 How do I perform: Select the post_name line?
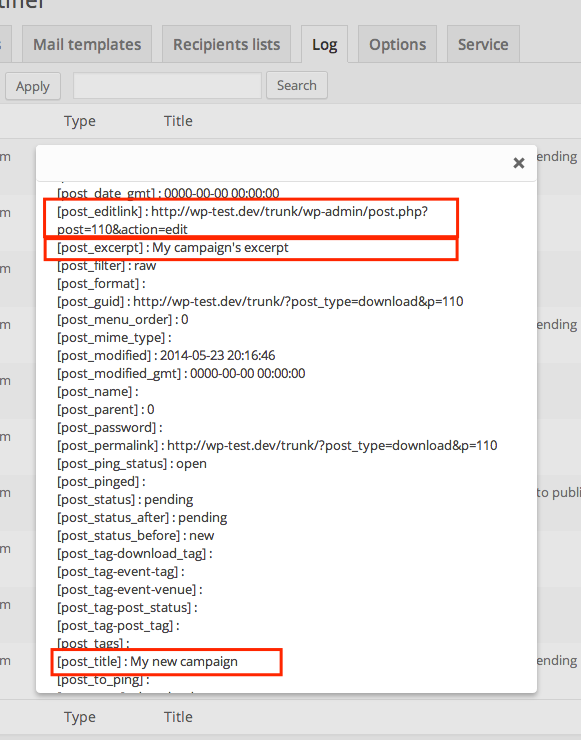[x=98, y=391]
